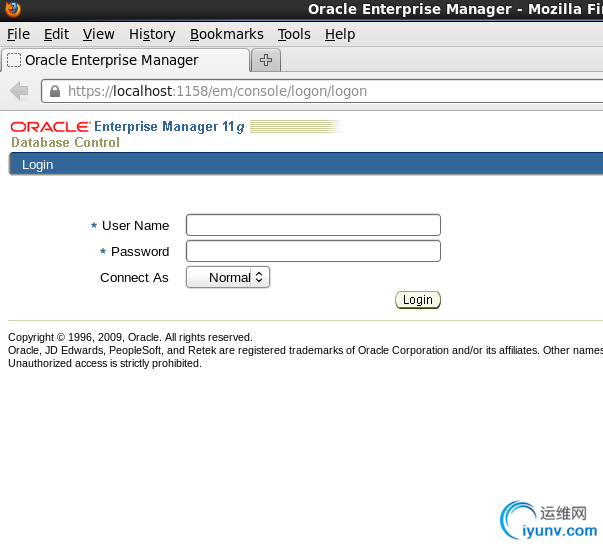Image resolution: width=603 pixels, height=547 pixels.
Task: Click the Copyright 1996, 2009 Oracle line
Action: click(x=130, y=337)
